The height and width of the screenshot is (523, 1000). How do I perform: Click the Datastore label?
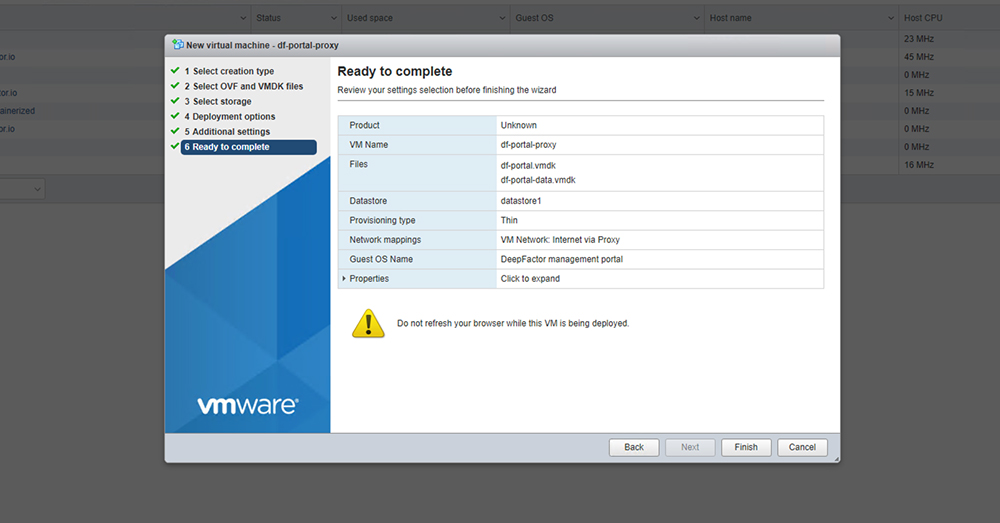(x=368, y=201)
